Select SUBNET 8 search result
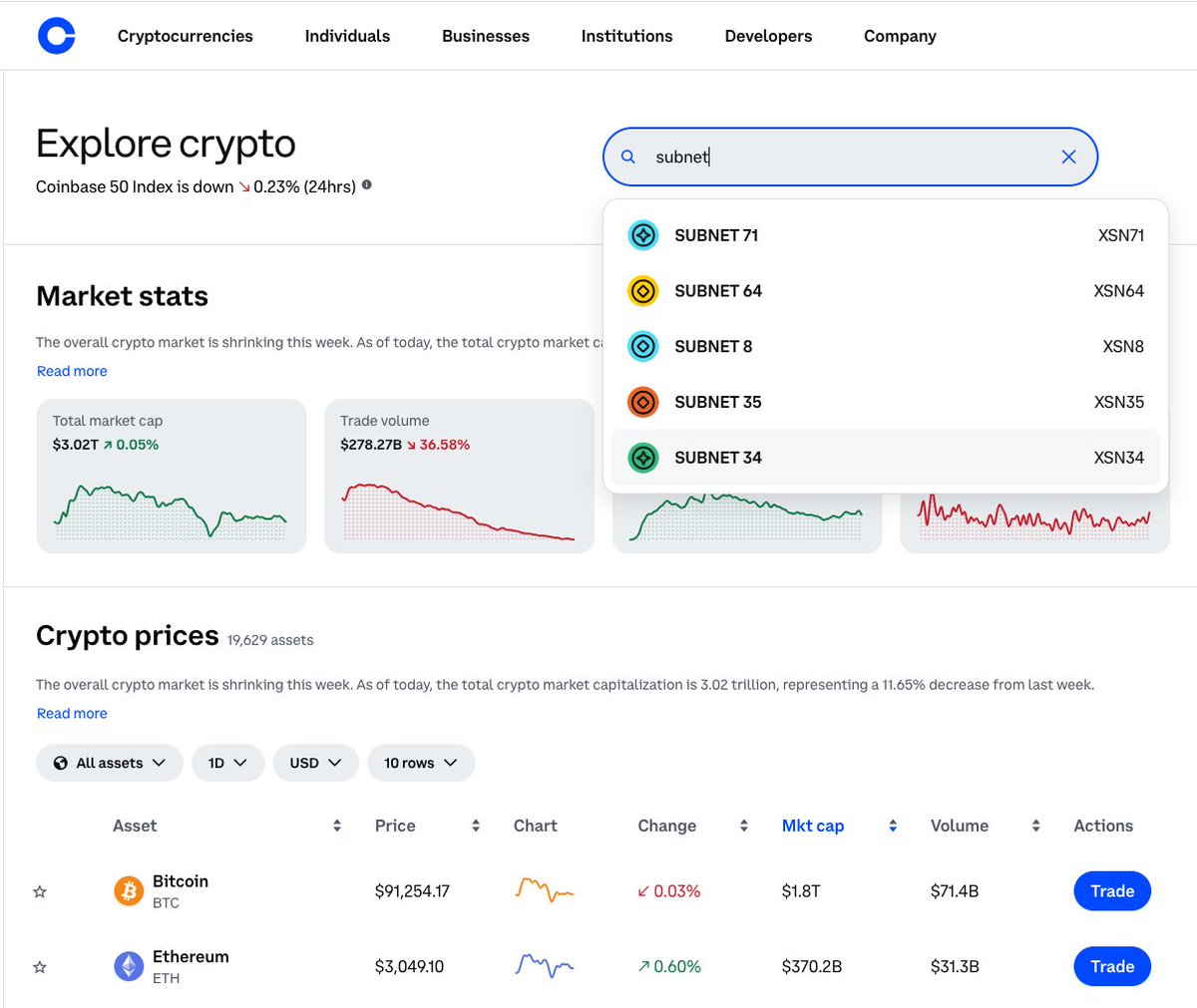 (886, 346)
